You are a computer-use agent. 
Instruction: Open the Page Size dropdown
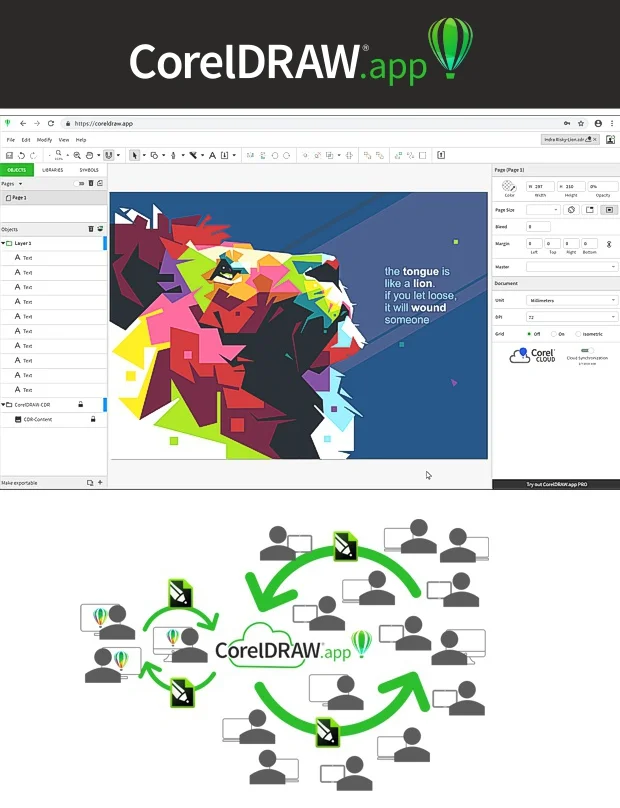[x=543, y=210]
